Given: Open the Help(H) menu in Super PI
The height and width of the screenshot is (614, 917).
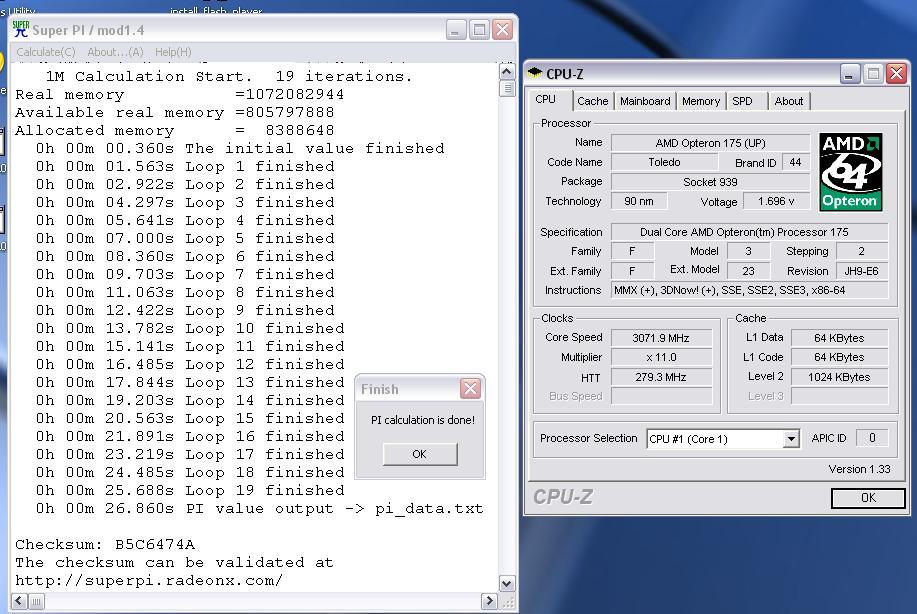Looking at the screenshot, I should pos(173,52).
